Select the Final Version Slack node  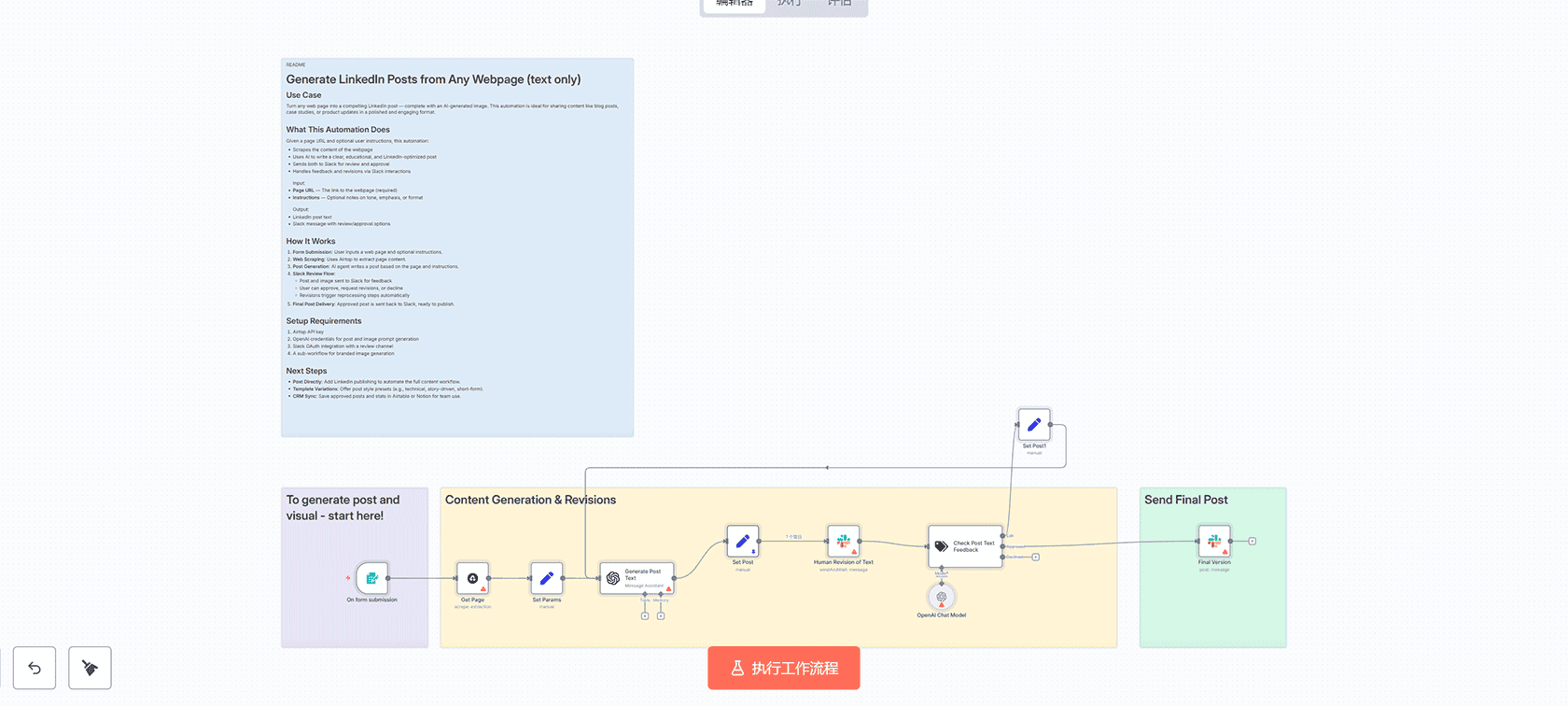(1214, 541)
